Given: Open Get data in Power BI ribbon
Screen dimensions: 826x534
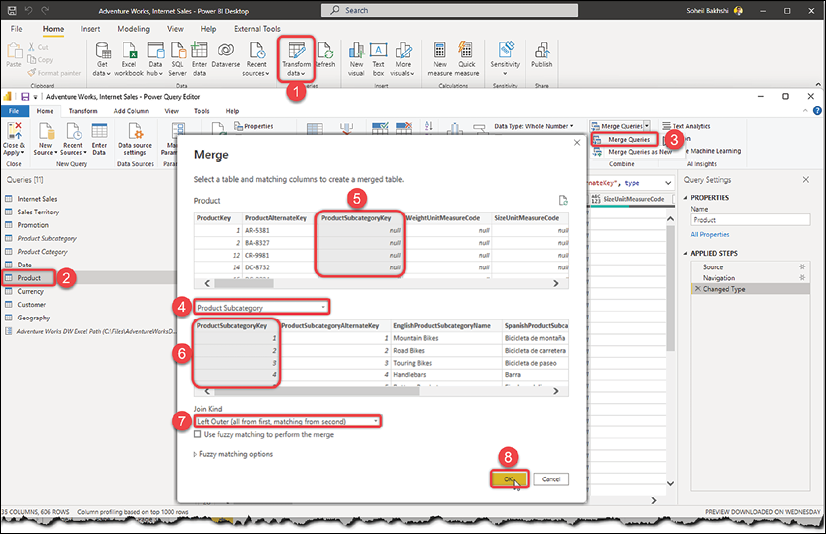Looking at the screenshot, I should click(102, 59).
